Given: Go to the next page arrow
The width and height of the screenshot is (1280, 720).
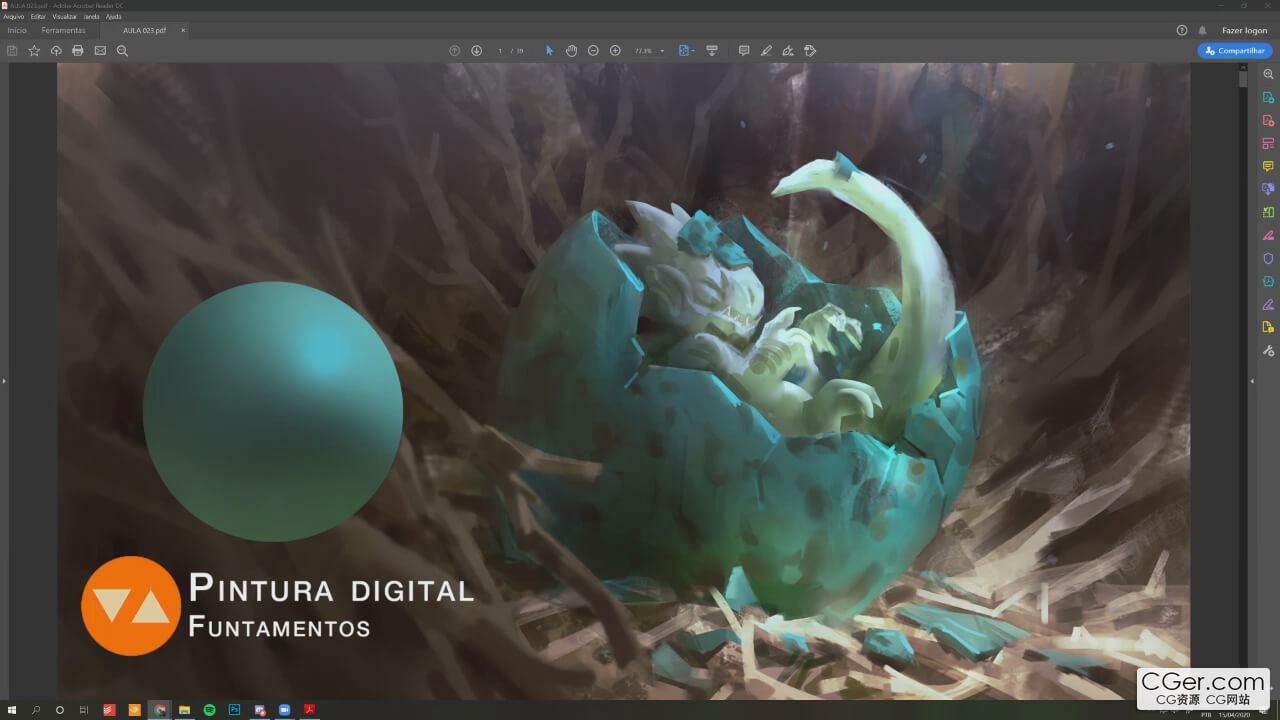Looking at the screenshot, I should 477,51.
